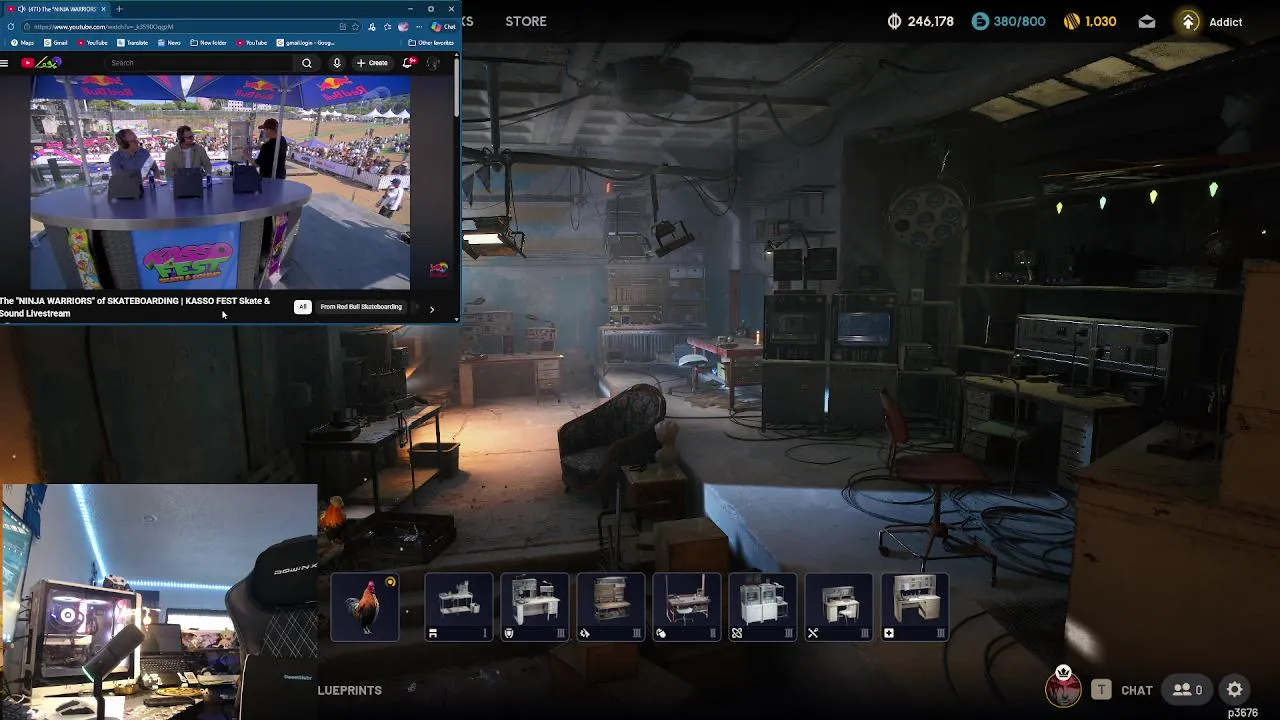Select the level I shelving workbench card
The height and width of the screenshot is (720, 1280).
(x=459, y=607)
